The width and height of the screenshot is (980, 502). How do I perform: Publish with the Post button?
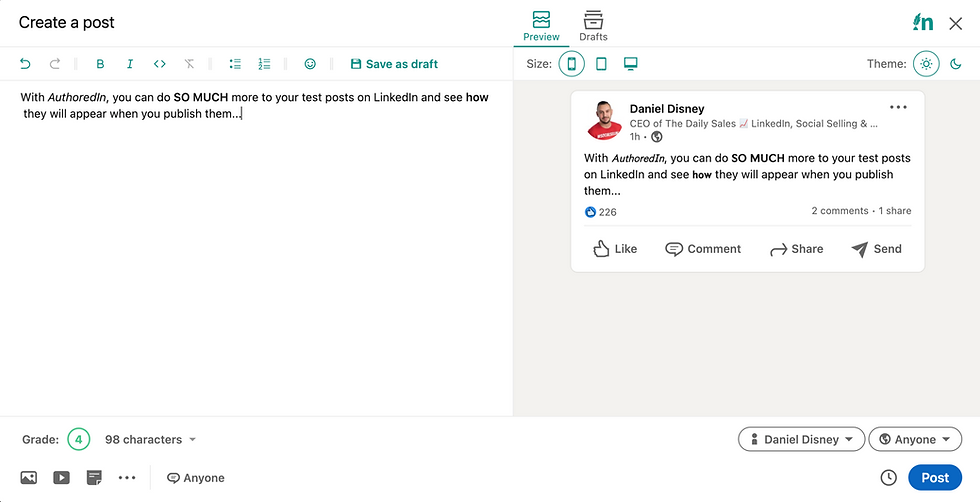click(935, 478)
